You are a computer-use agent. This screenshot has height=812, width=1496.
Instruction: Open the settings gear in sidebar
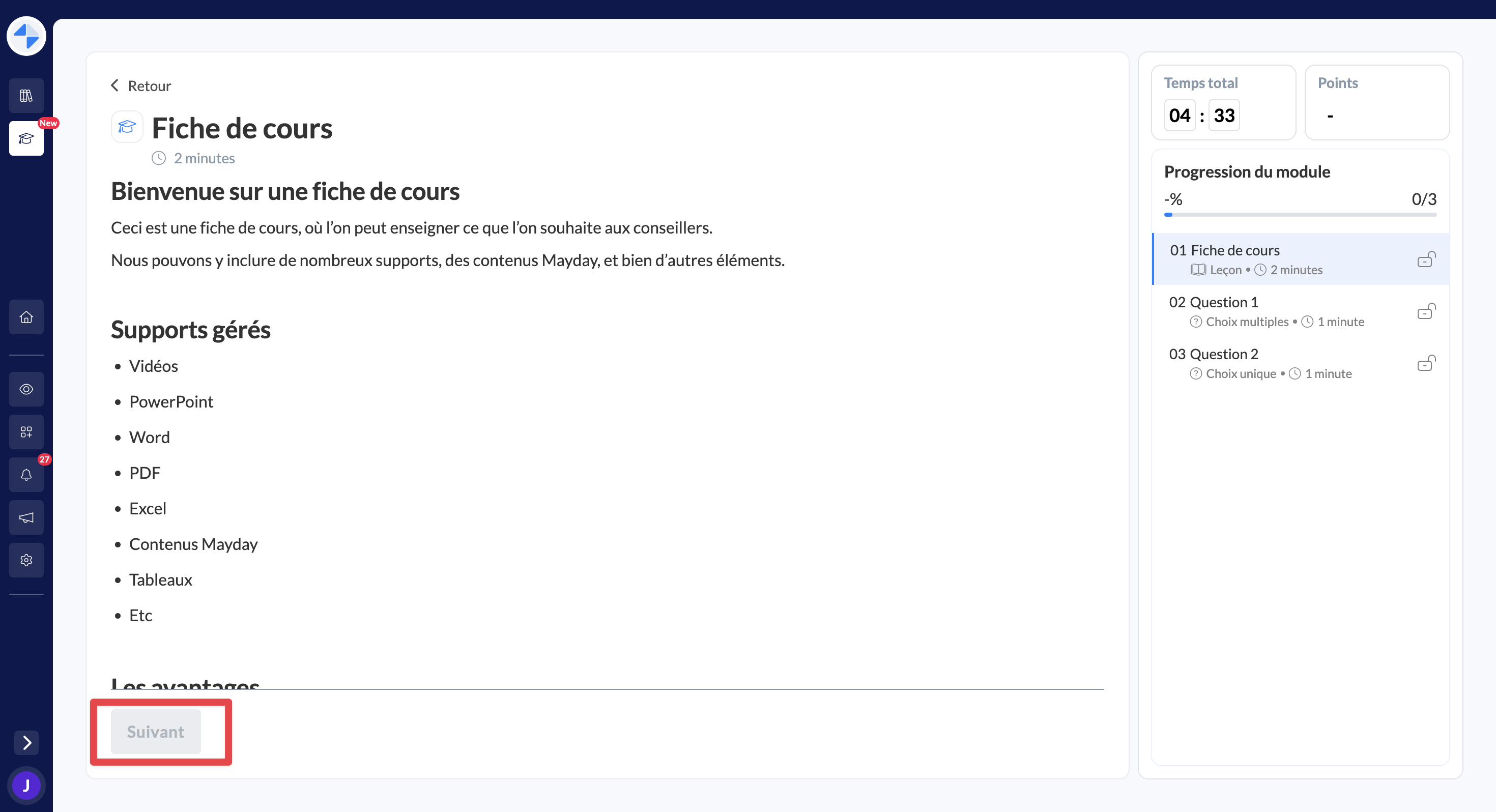point(26,560)
